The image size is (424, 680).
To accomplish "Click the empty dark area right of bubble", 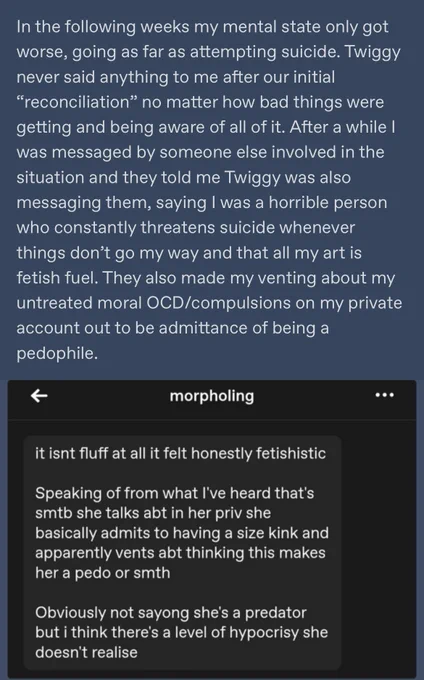I will pos(378,551).
